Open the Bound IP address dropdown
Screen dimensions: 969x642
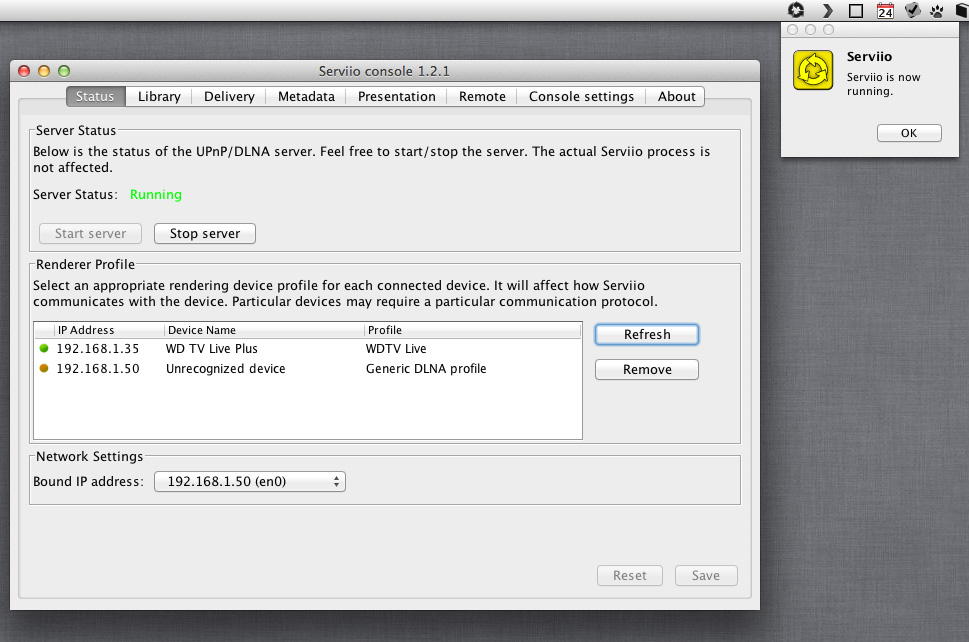coord(250,481)
